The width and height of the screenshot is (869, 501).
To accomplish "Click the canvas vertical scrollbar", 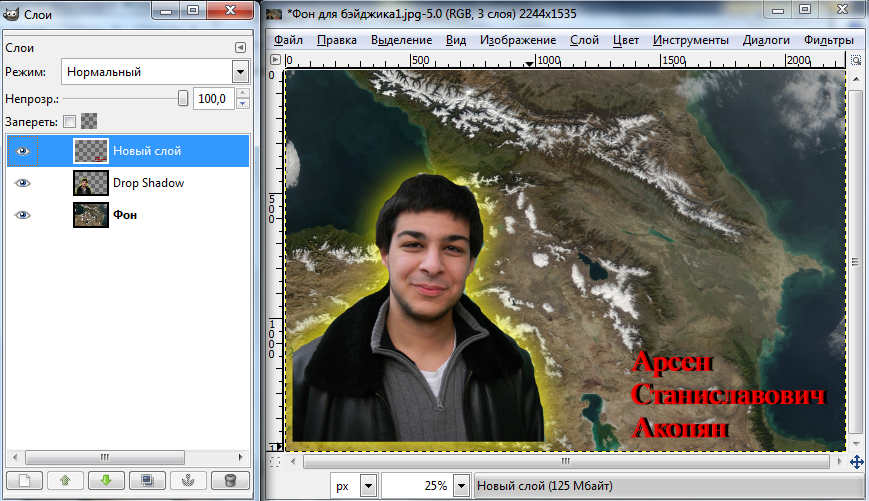I will click(856, 262).
